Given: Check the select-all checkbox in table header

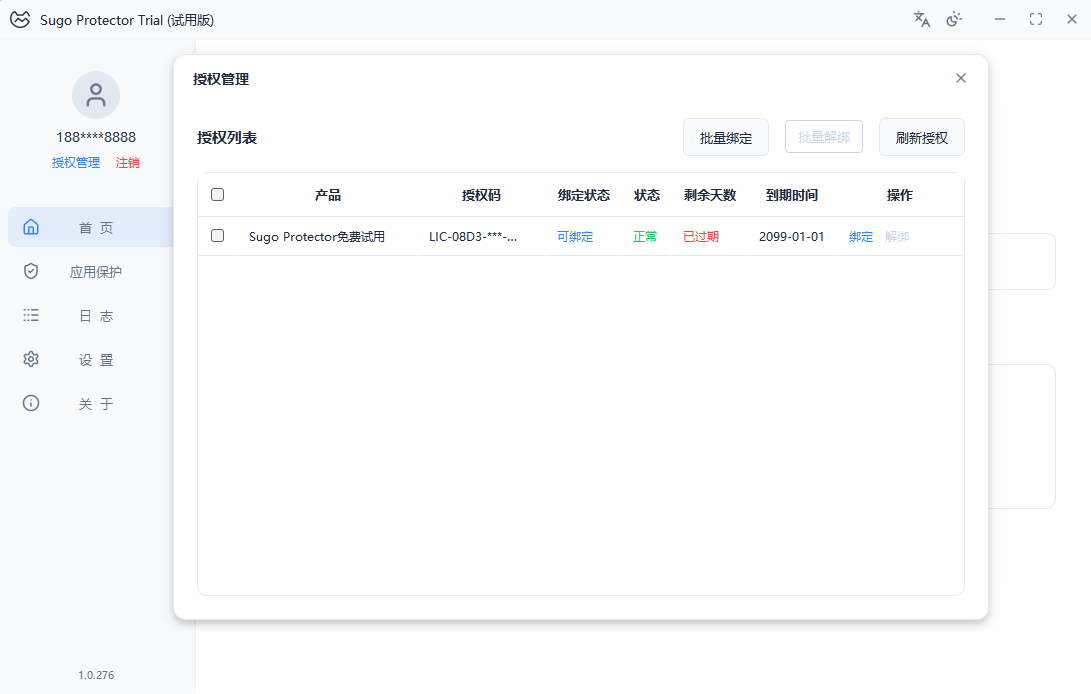Looking at the screenshot, I should tap(217, 195).
